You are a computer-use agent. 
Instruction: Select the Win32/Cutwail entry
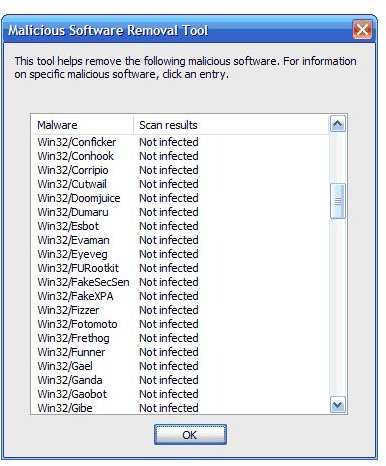click(x=72, y=184)
